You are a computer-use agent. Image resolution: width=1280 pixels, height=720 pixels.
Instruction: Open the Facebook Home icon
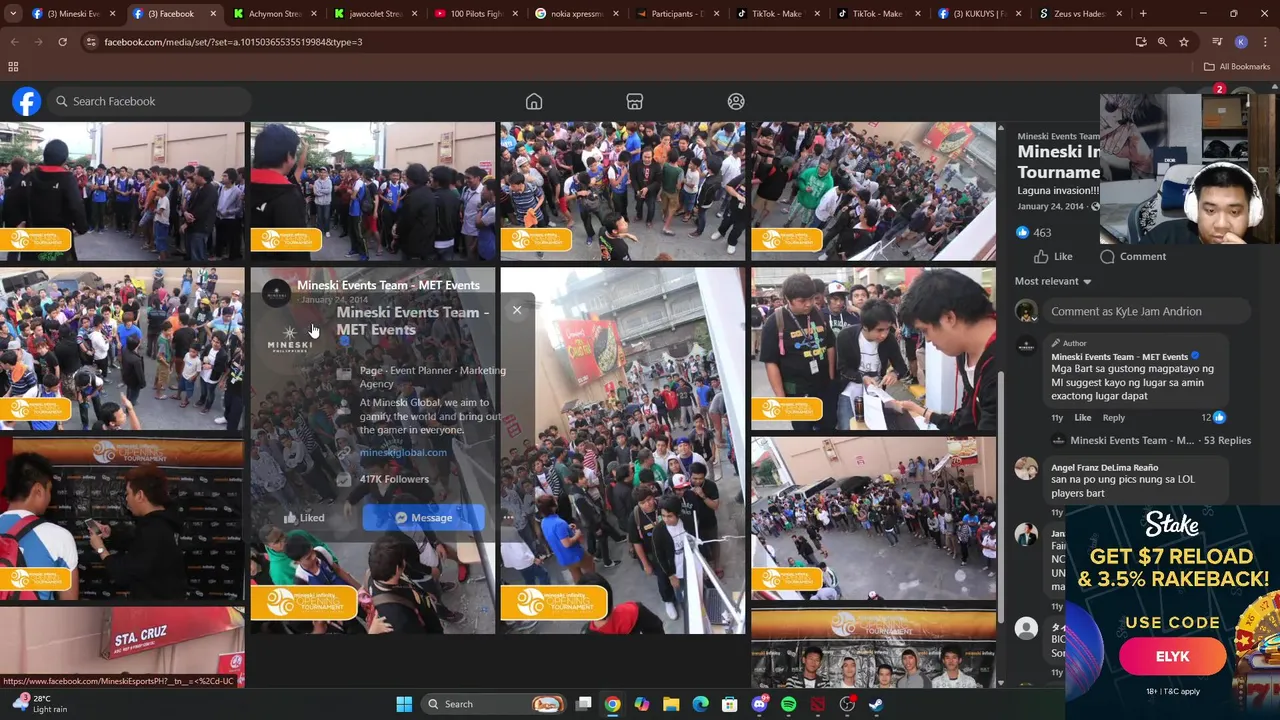coord(534,102)
